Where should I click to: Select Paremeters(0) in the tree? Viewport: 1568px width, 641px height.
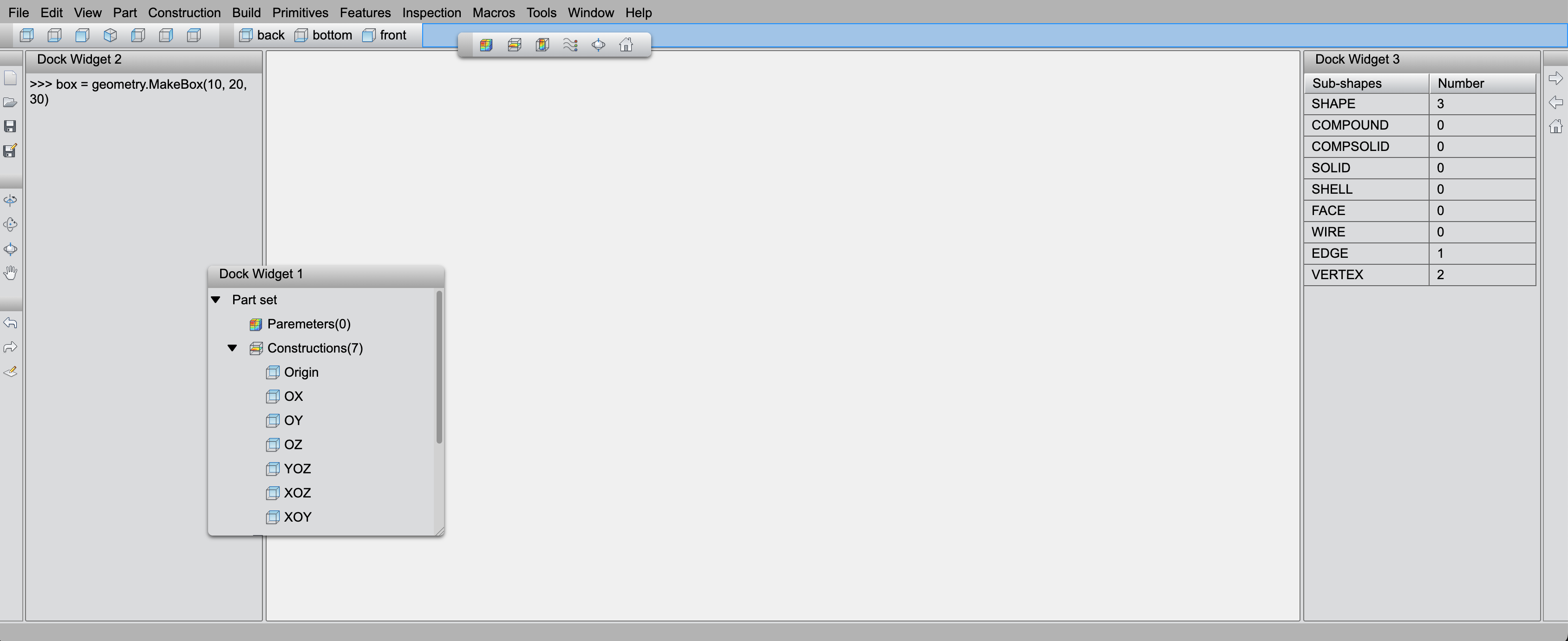coord(308,324)
